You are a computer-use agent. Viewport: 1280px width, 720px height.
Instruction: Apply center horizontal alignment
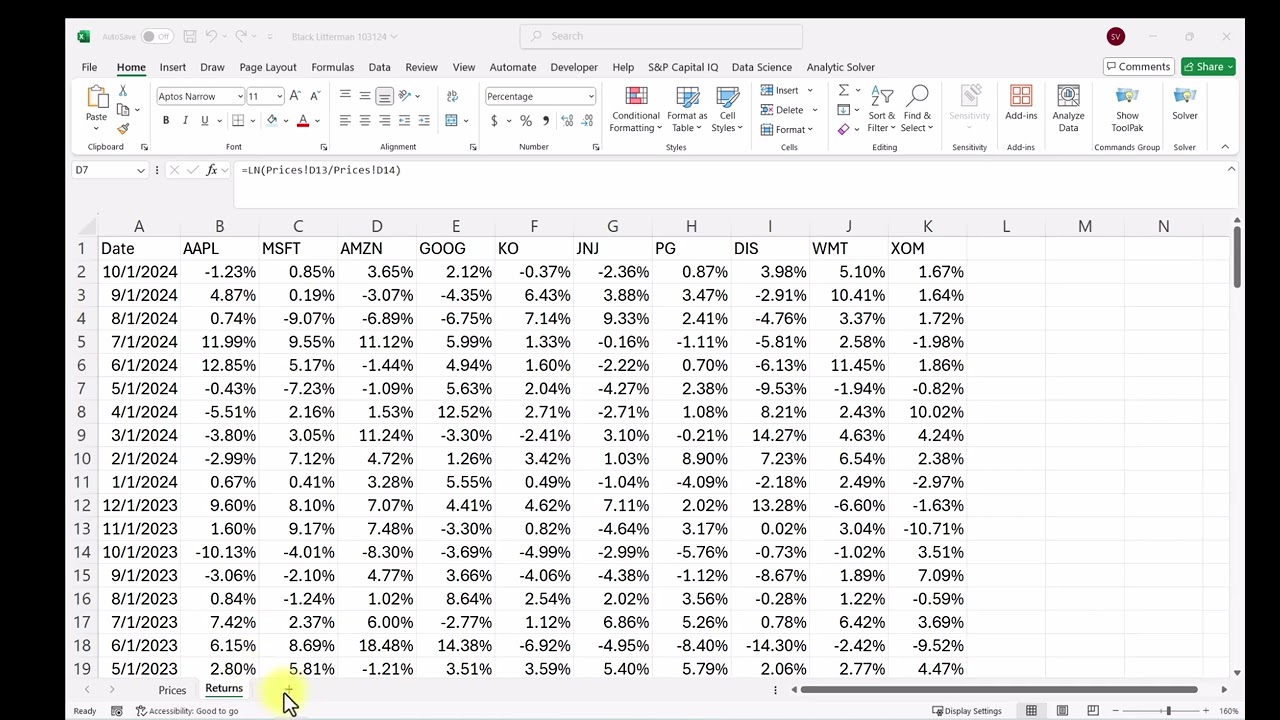[x=365, y=121]
